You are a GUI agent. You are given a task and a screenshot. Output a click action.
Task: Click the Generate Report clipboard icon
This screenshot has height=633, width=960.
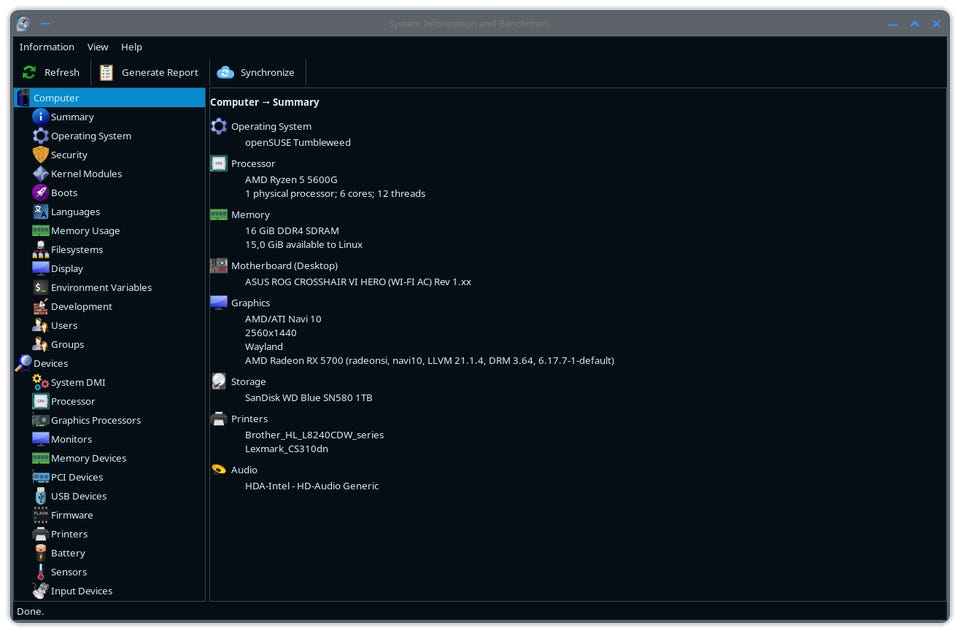pos(106,72)
